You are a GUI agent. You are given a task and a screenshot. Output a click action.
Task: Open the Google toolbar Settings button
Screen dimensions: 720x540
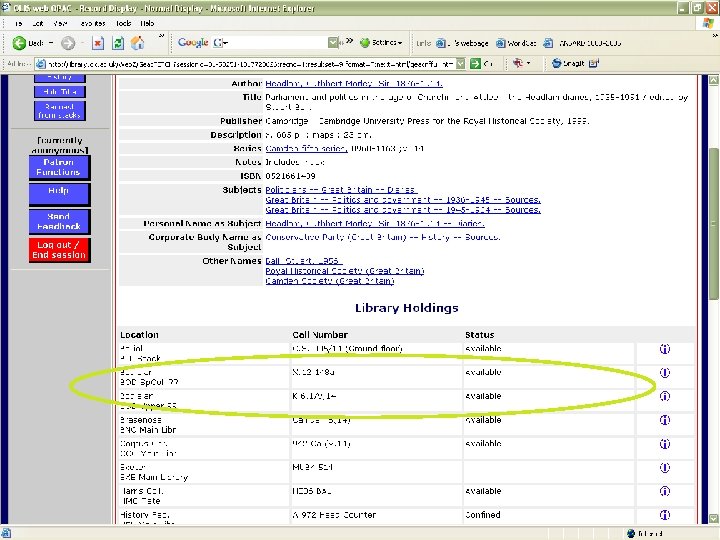(381, 43)
